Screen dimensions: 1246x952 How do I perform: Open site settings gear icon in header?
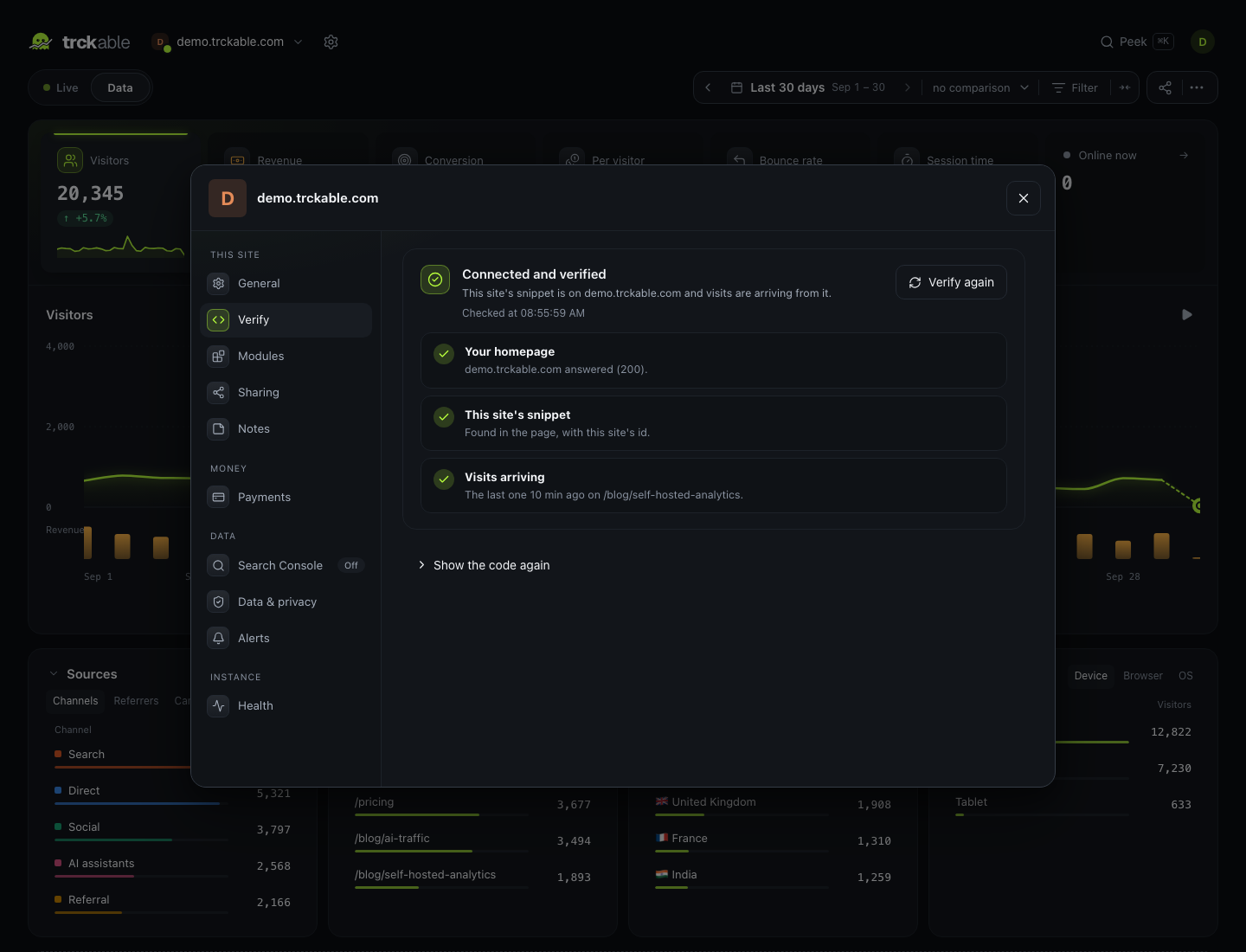(x=331, y=42)
